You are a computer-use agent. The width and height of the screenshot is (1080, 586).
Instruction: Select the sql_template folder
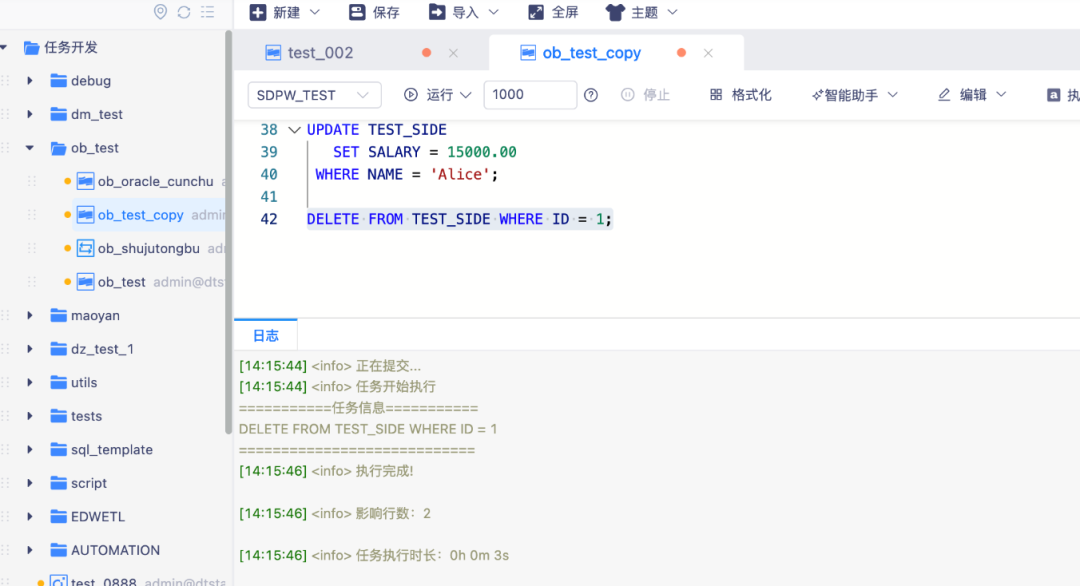coord(112,450)
